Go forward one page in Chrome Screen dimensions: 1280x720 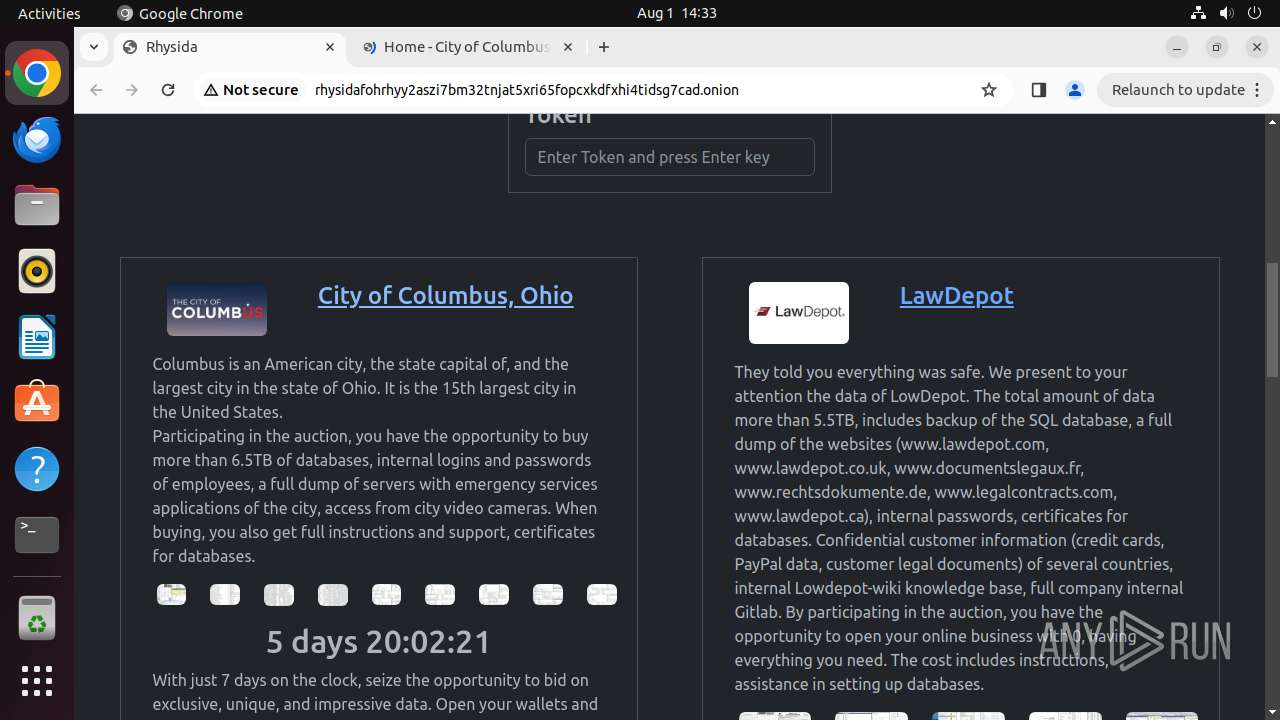point(132,90)
